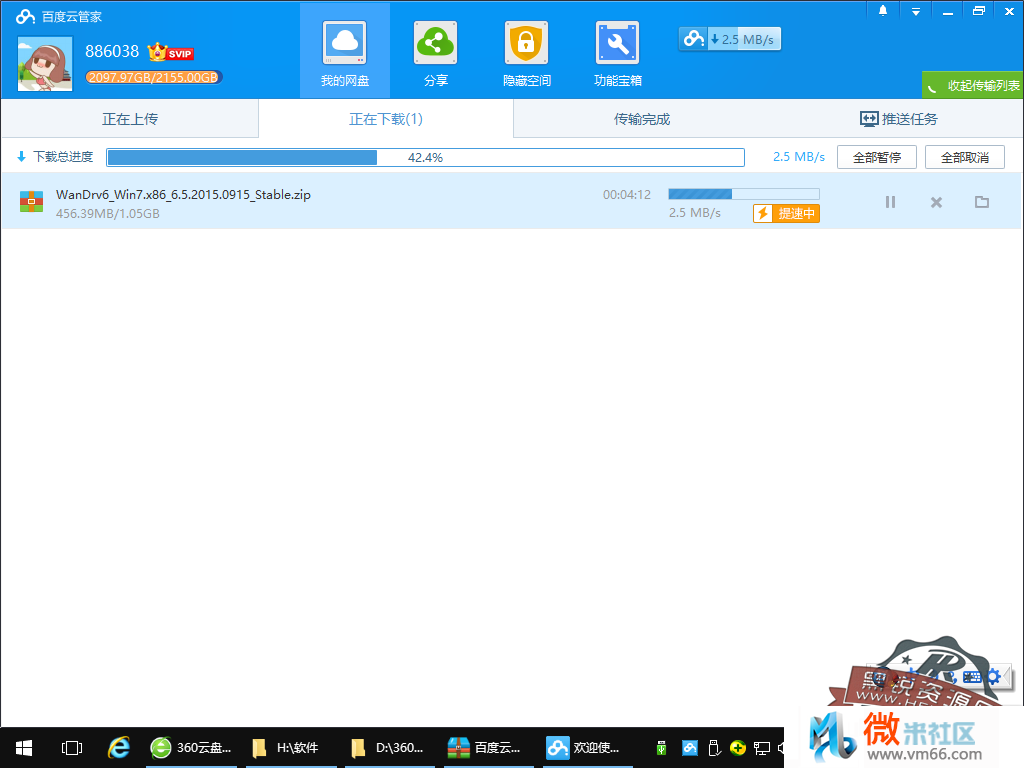This screenshot has height=768, width=1024.
Task: Switch to the 百度云 archive taskbar window
Action: click(488, 748)
